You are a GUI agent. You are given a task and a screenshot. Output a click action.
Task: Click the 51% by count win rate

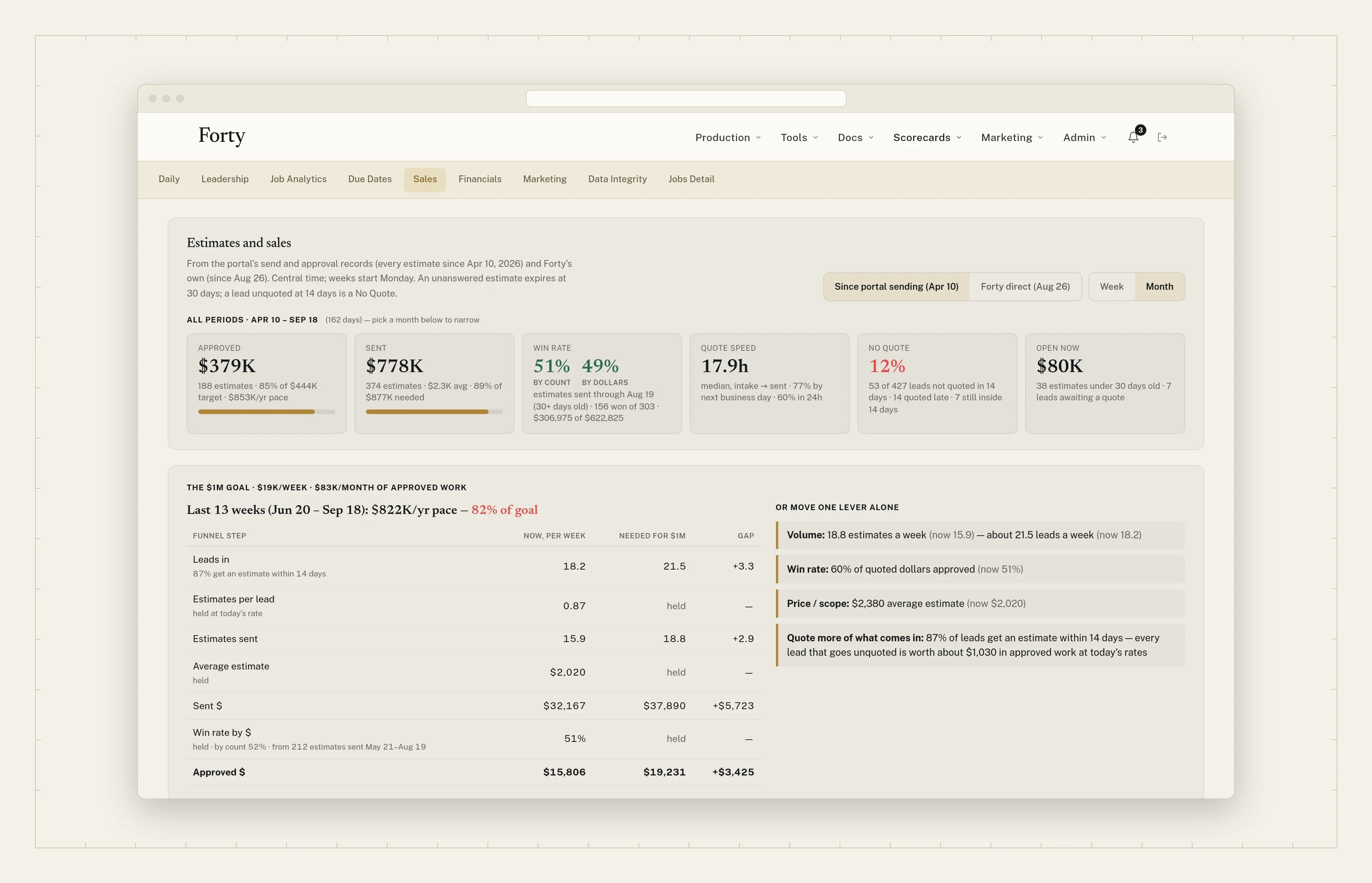pos(551,366)
